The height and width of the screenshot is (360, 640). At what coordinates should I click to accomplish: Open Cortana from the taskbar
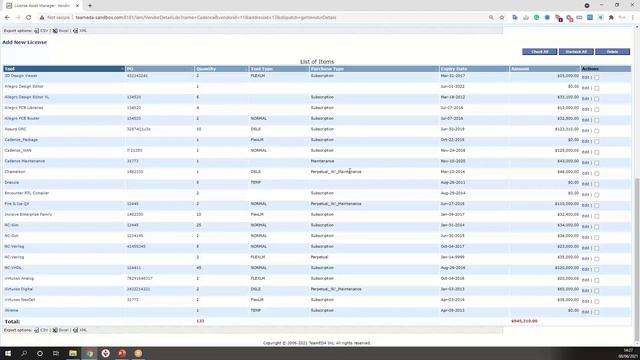click(x=40, y=353)
